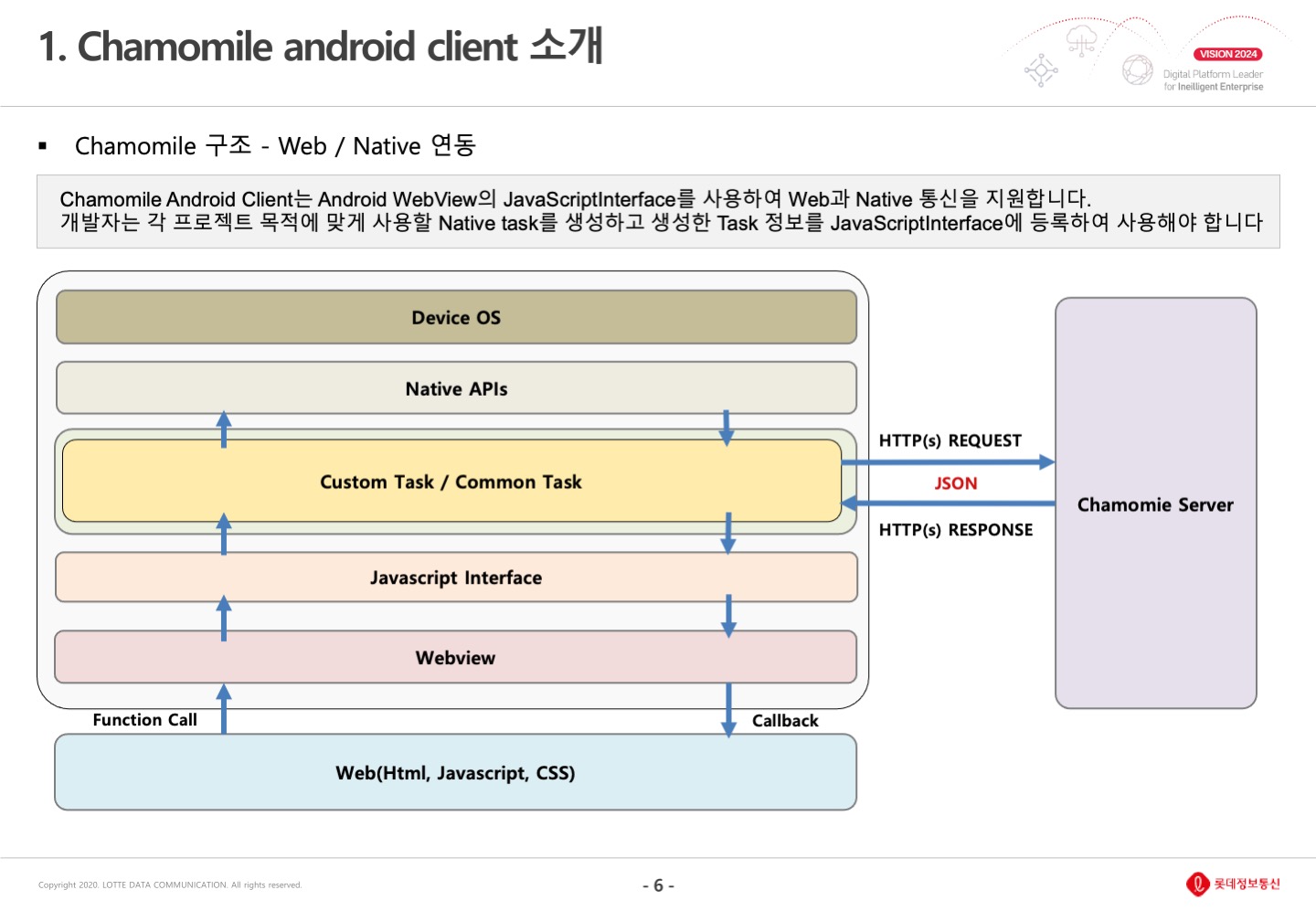Image resolution: width=1316 pixels, height=911 pixels.
Task: Click the Custom Task / Common Task block
Action: coord(451,482)
